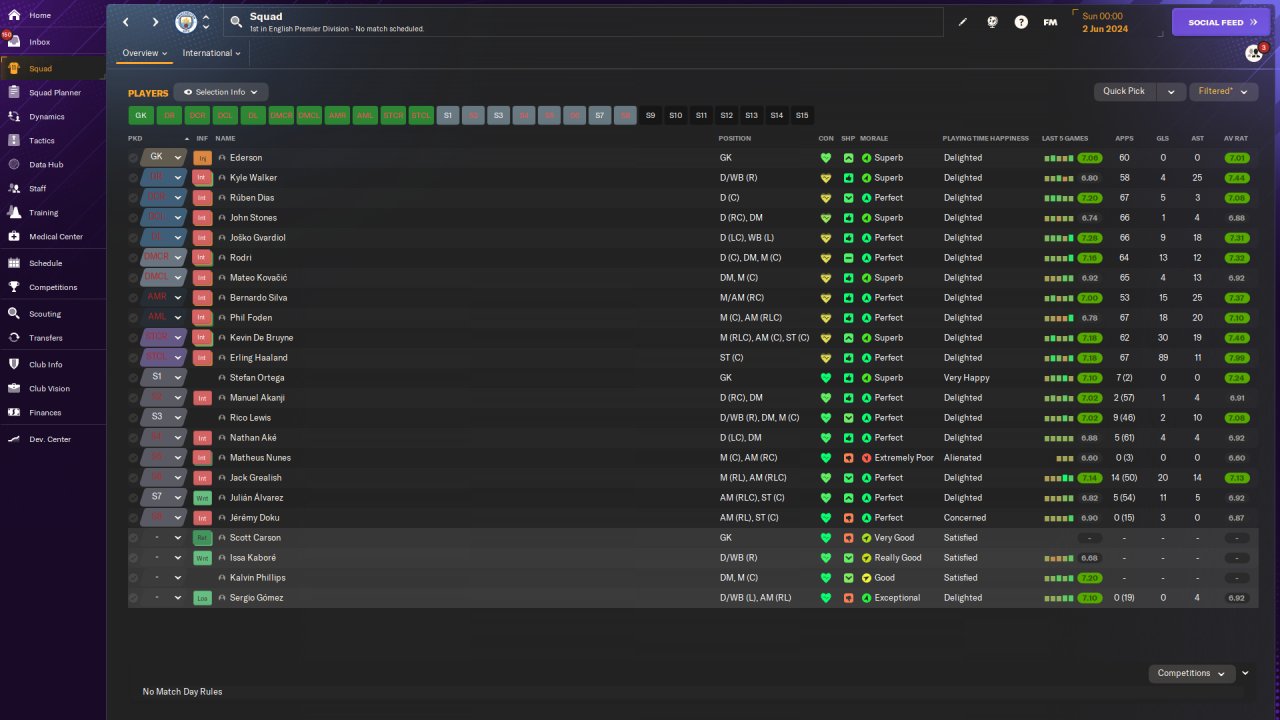1280x720 pixels.
Task: Toggle the selection circle beside Scott Carson
Action: pos(134,538)
